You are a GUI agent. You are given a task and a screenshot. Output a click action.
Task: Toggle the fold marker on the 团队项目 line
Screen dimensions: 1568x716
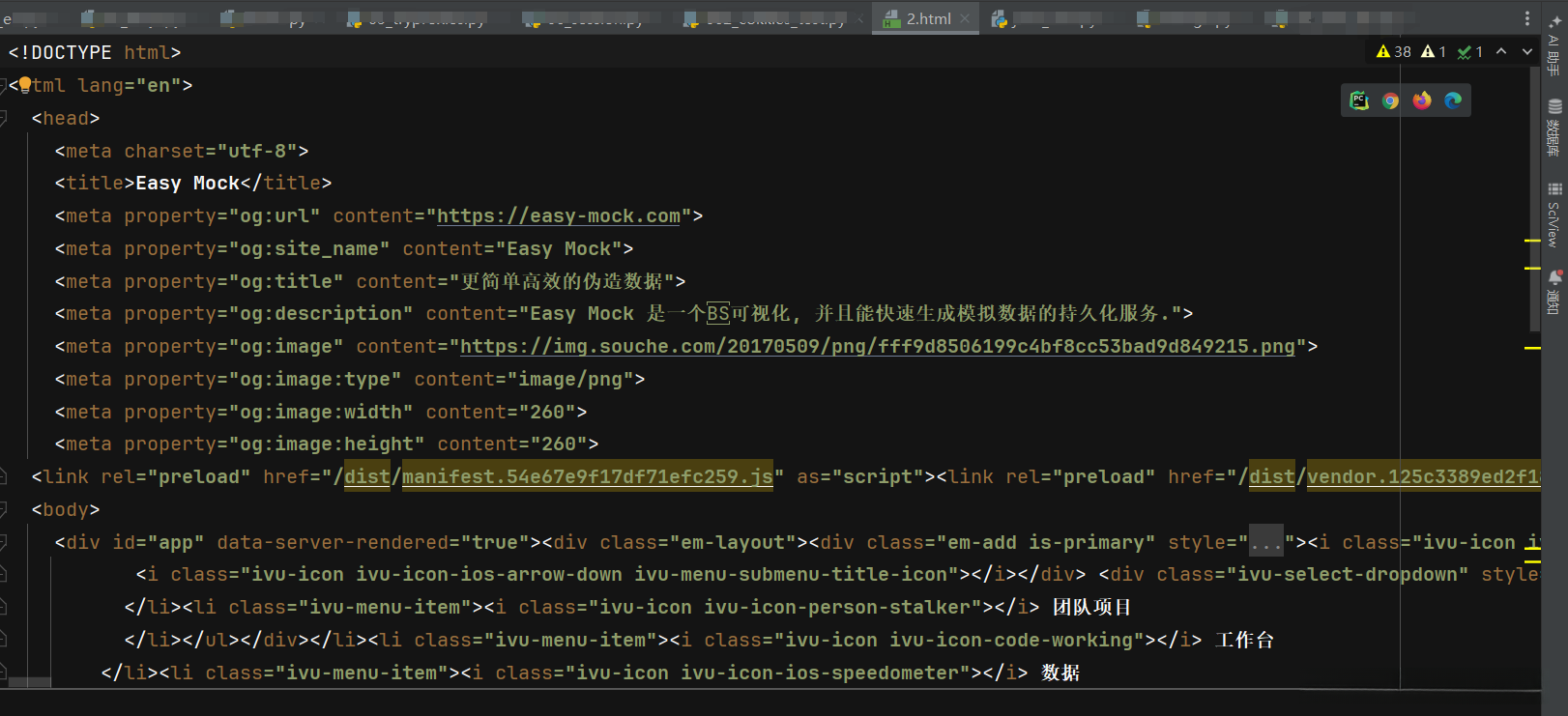4,607
